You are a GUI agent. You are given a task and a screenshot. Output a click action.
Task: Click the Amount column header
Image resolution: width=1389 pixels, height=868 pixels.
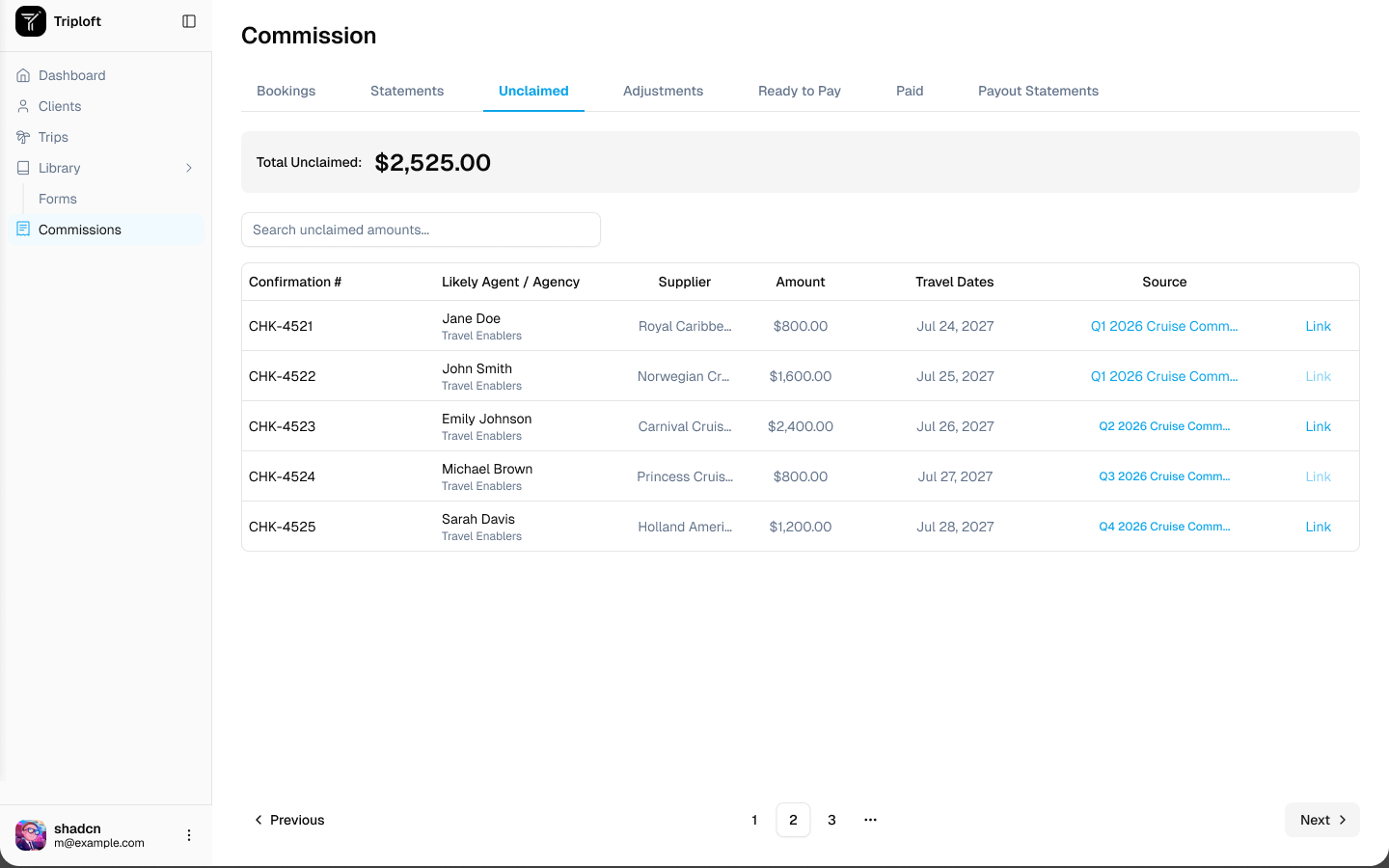[x=801, y=282]
